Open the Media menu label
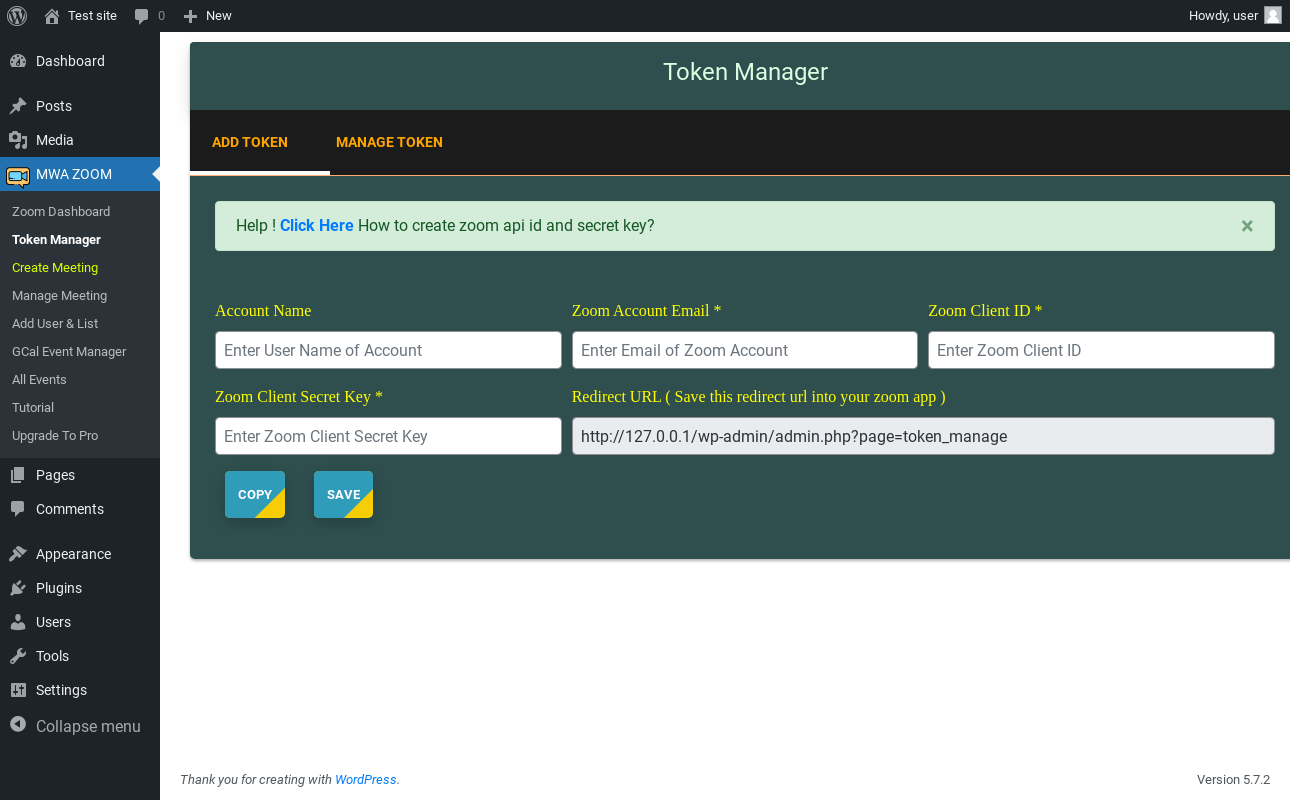 (55, 140)
